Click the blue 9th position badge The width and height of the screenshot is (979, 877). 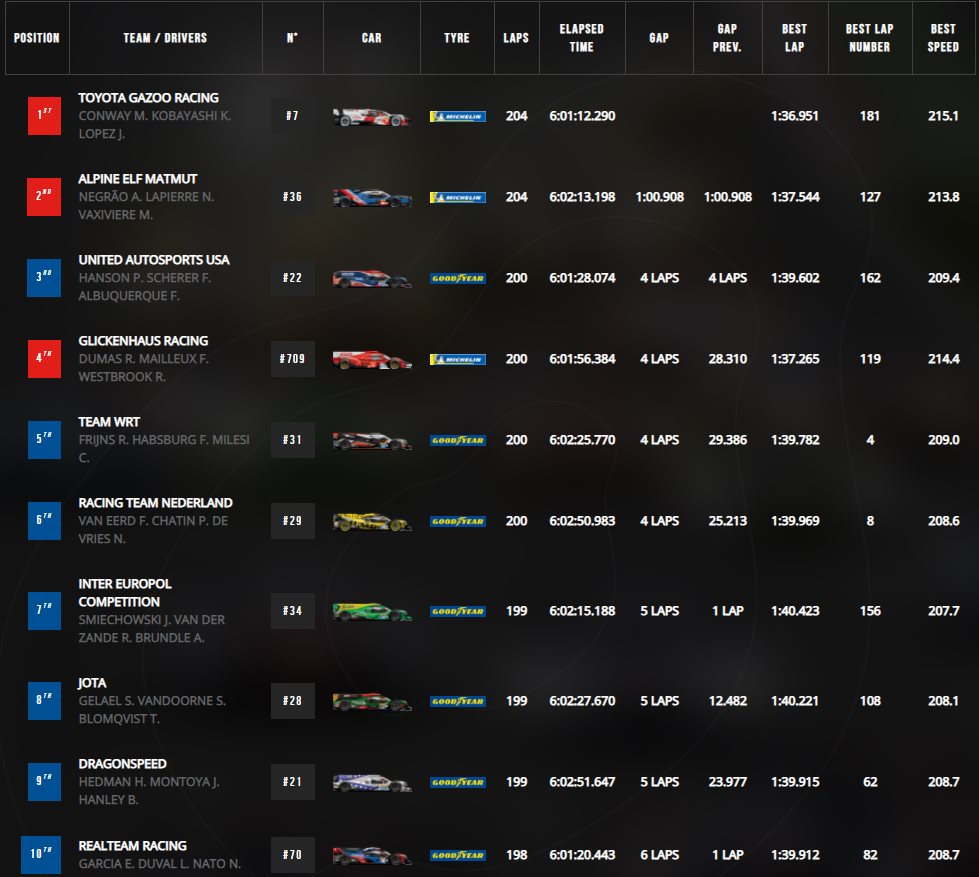coord(44,781)
